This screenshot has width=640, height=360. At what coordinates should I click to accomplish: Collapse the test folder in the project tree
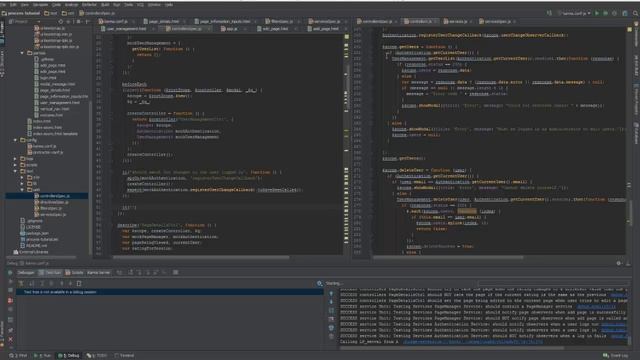(16, 171)
